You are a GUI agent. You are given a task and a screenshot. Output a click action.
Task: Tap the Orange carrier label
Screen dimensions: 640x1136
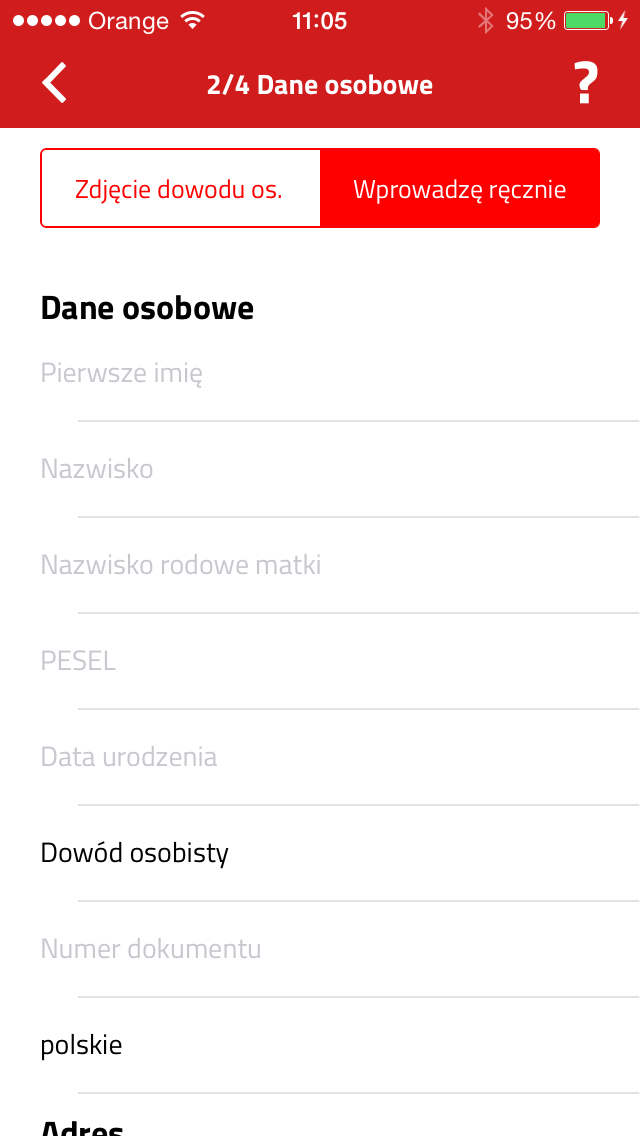128,21
